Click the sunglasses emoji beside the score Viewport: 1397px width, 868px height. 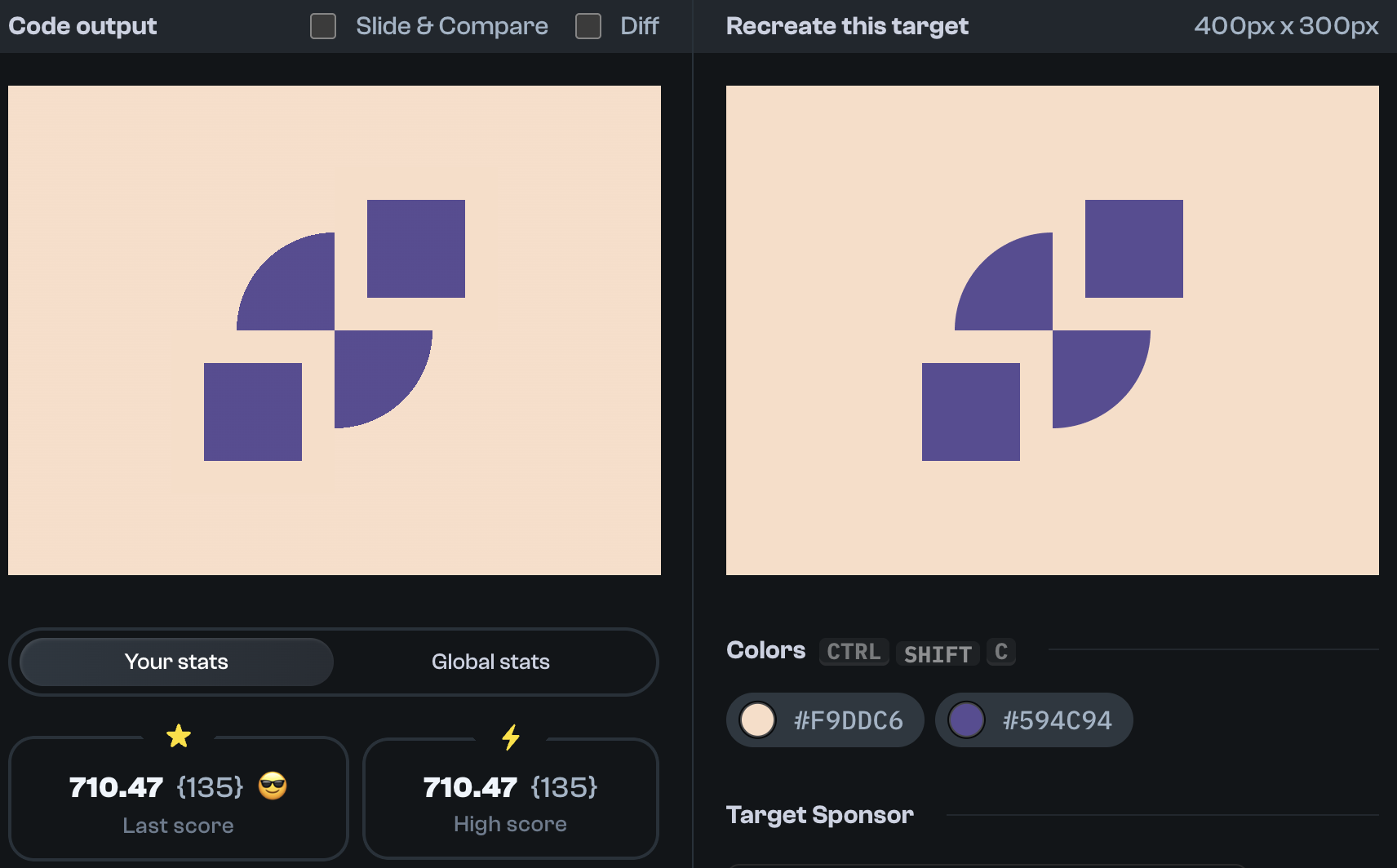[273, 786]
